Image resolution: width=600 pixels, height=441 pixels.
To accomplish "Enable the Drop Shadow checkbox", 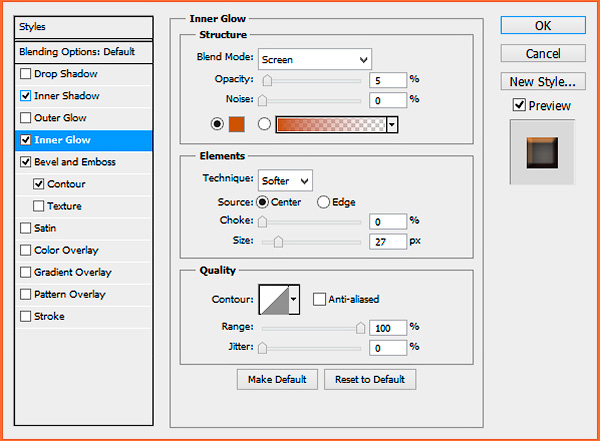I will (x=25, y=74).
